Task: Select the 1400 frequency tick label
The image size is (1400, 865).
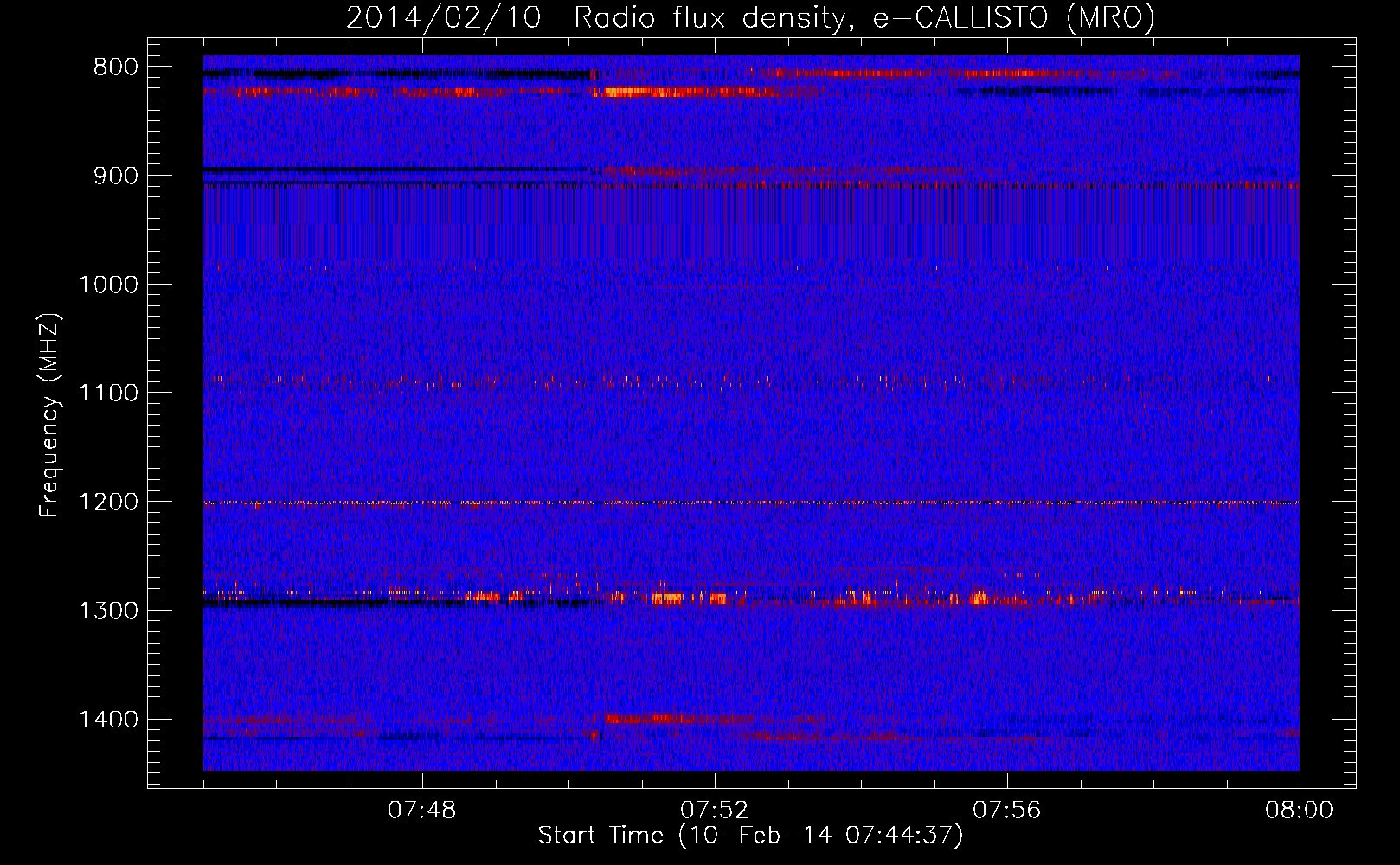Action: click(108, 720)
